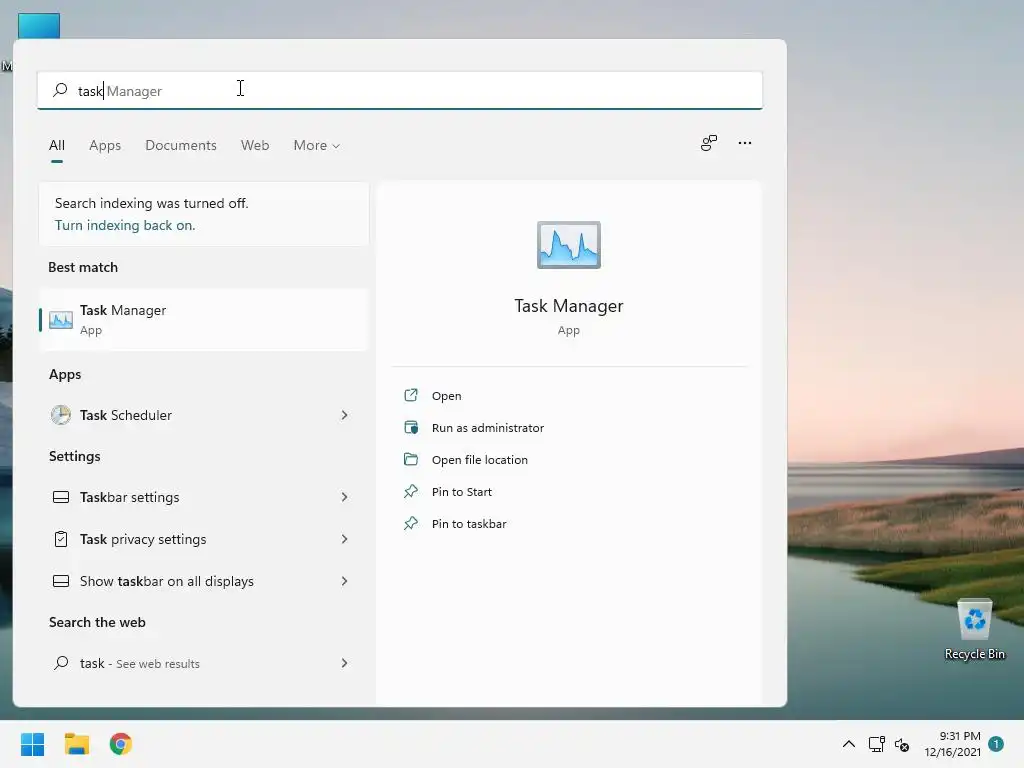Click the Task Manager icon in best match
1024x768 pixels.
(61, 319)
